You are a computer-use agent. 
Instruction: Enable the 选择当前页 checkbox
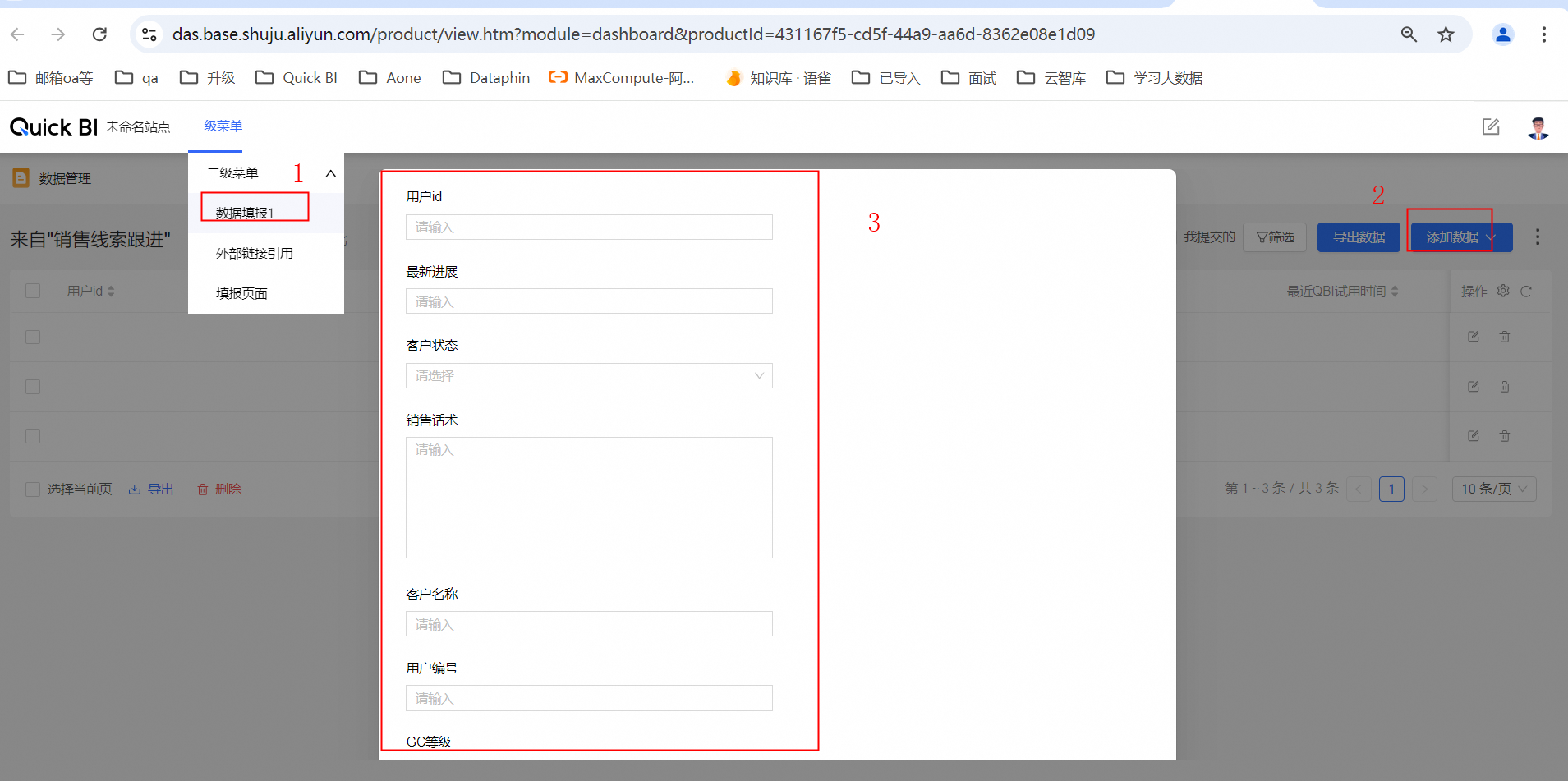pyautogui.click(x=33, y=489)
